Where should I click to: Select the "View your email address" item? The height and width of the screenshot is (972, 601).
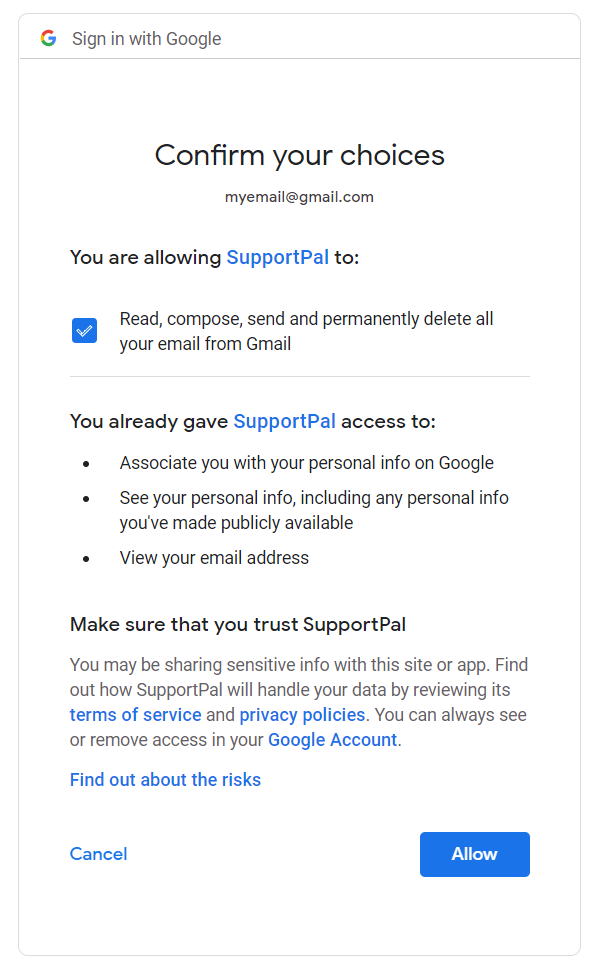(214, 558)
